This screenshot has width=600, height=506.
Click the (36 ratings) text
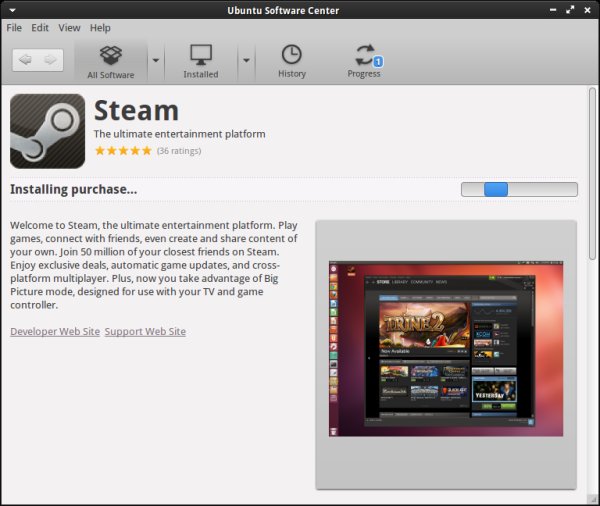click(179, 151)
